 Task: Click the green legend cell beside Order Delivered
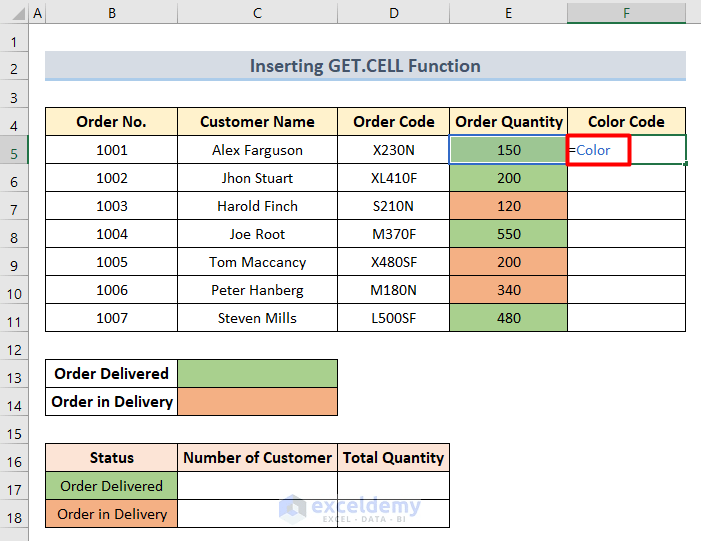coord(257,374)
